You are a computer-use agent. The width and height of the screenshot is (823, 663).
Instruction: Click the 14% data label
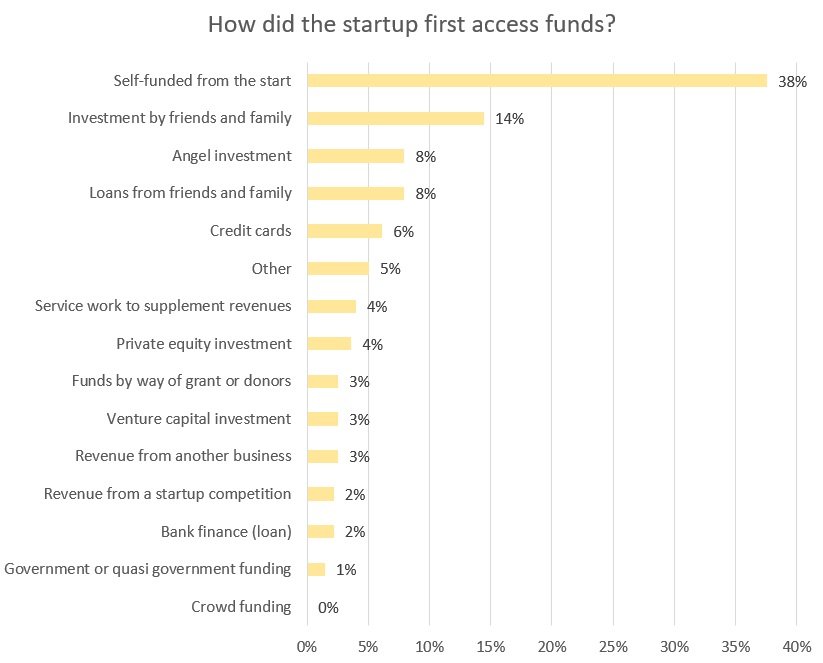[x=509, y=119]
